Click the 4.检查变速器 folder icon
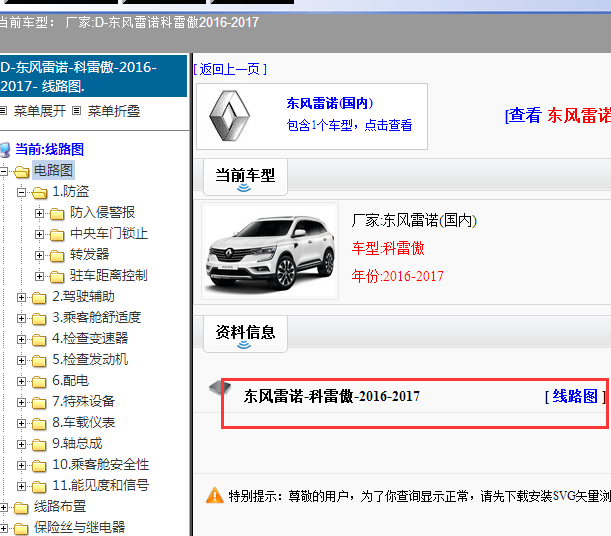This screenshot has height=536, width=611. (39, 340)
